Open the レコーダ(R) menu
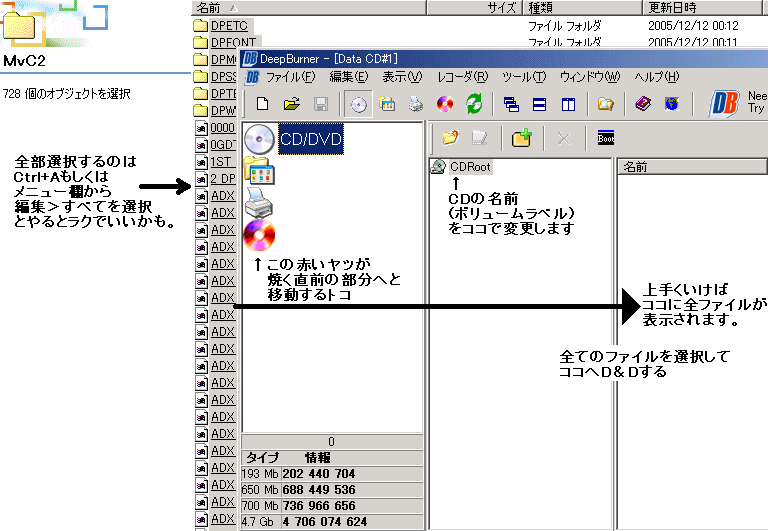 (462, 77)
